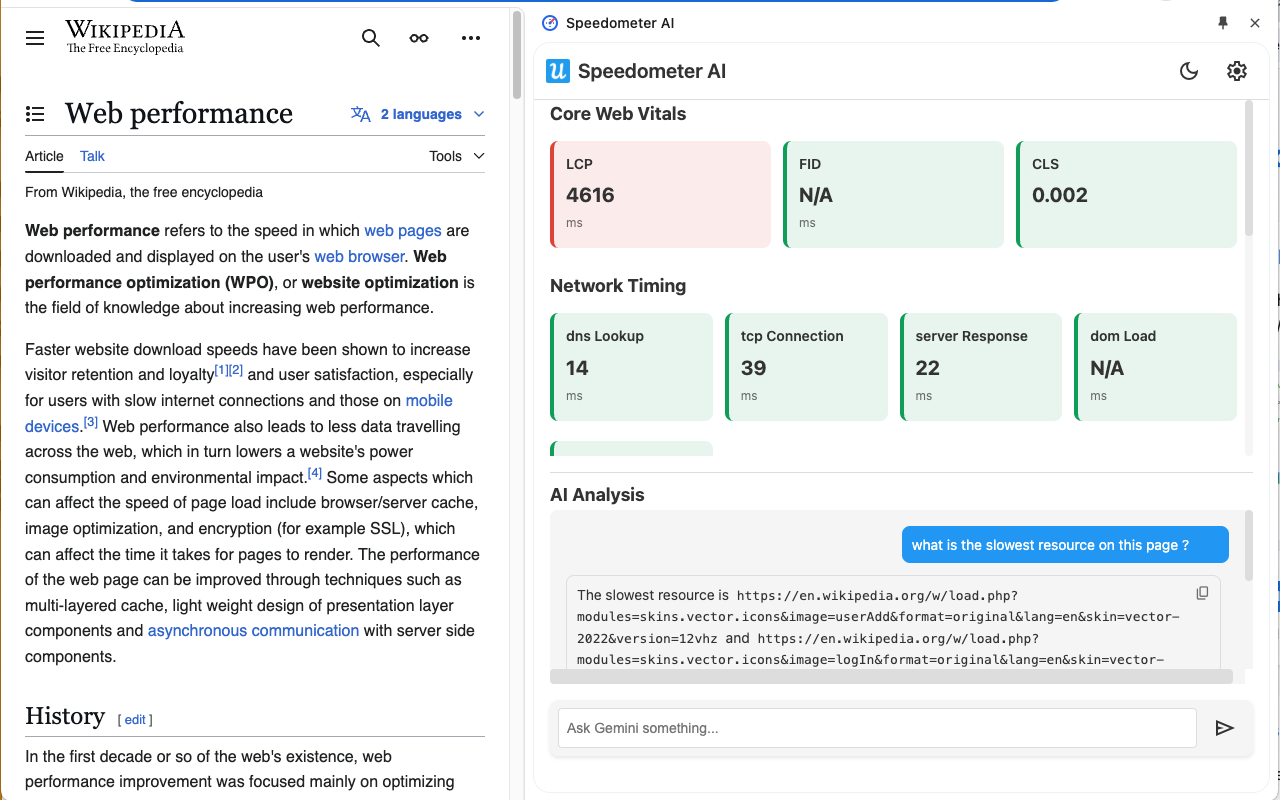
Task: Open Speedometer AI settings gear
Action: click(x=1237, y=71)
